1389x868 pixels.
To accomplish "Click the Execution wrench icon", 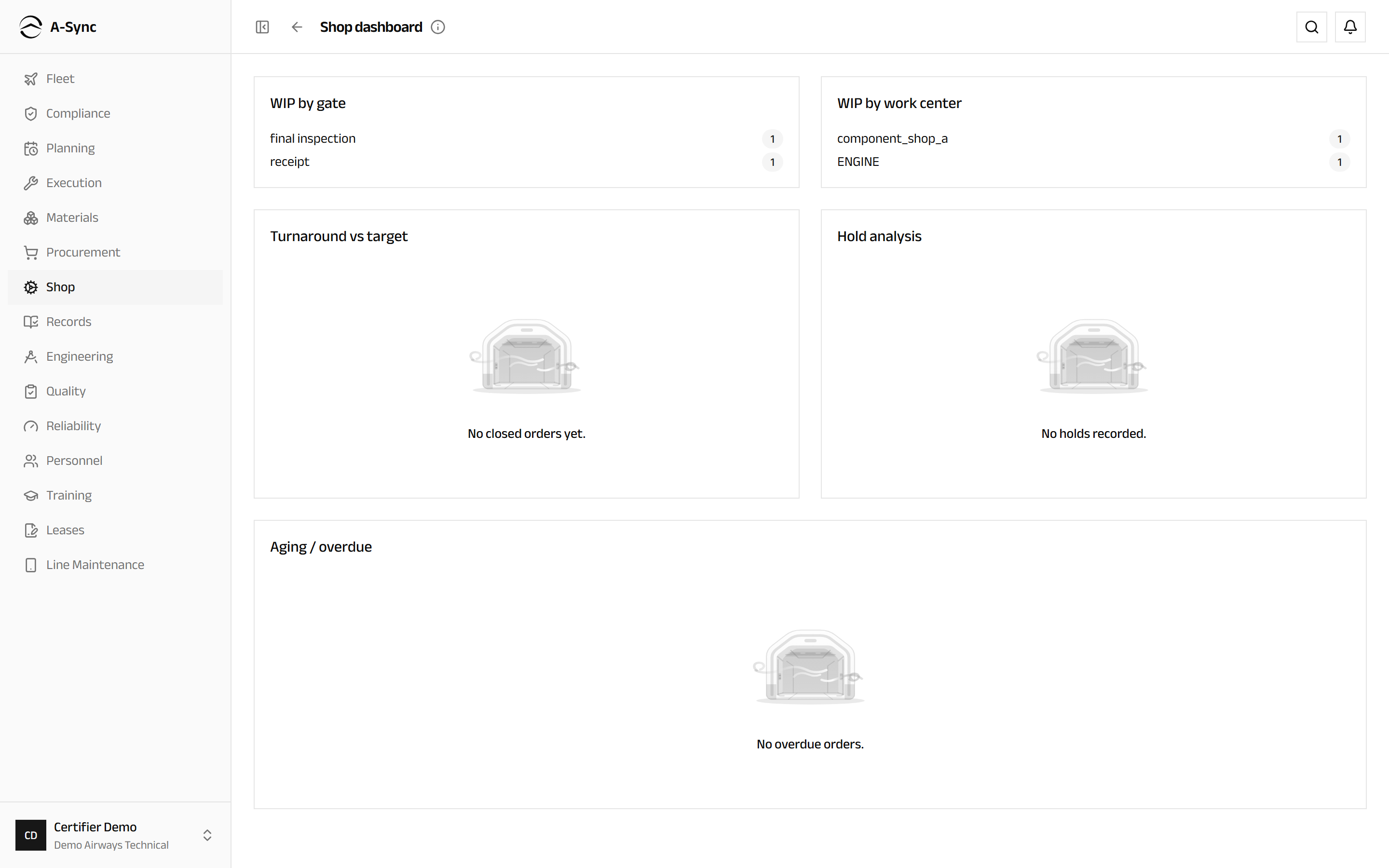I will coord(31,183).
